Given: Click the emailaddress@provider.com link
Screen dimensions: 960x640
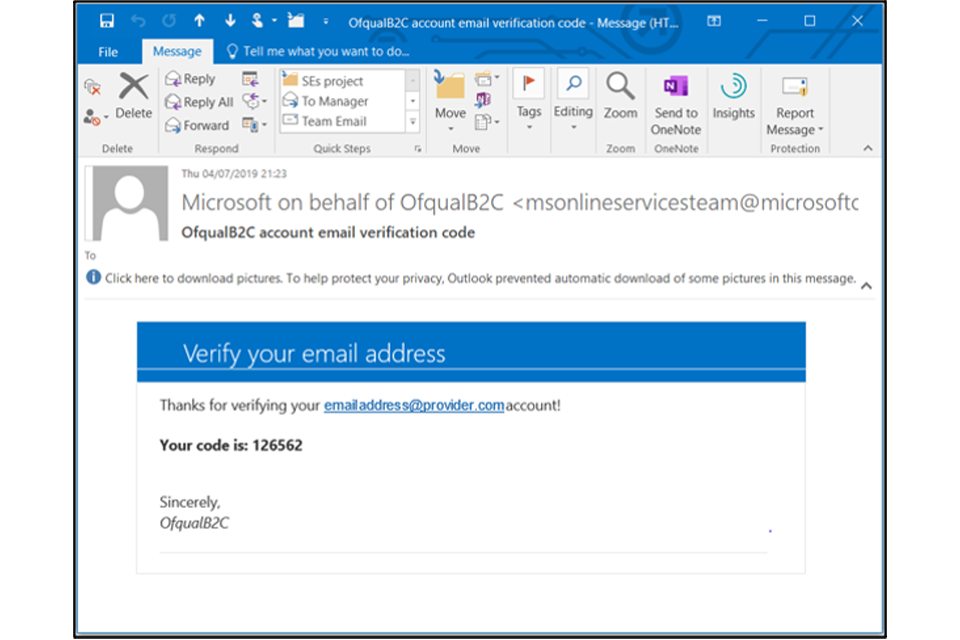Looking at the screenshot, I should [413, 406].
